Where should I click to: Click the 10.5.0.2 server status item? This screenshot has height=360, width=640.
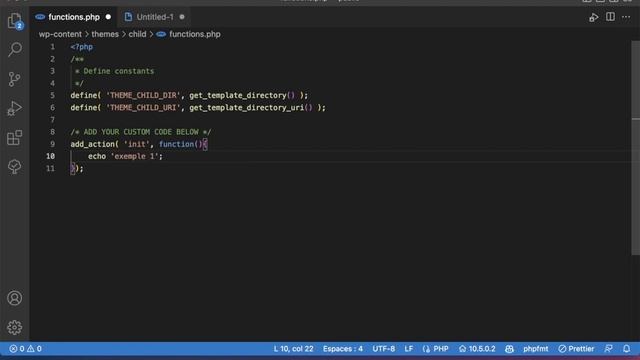477,349
